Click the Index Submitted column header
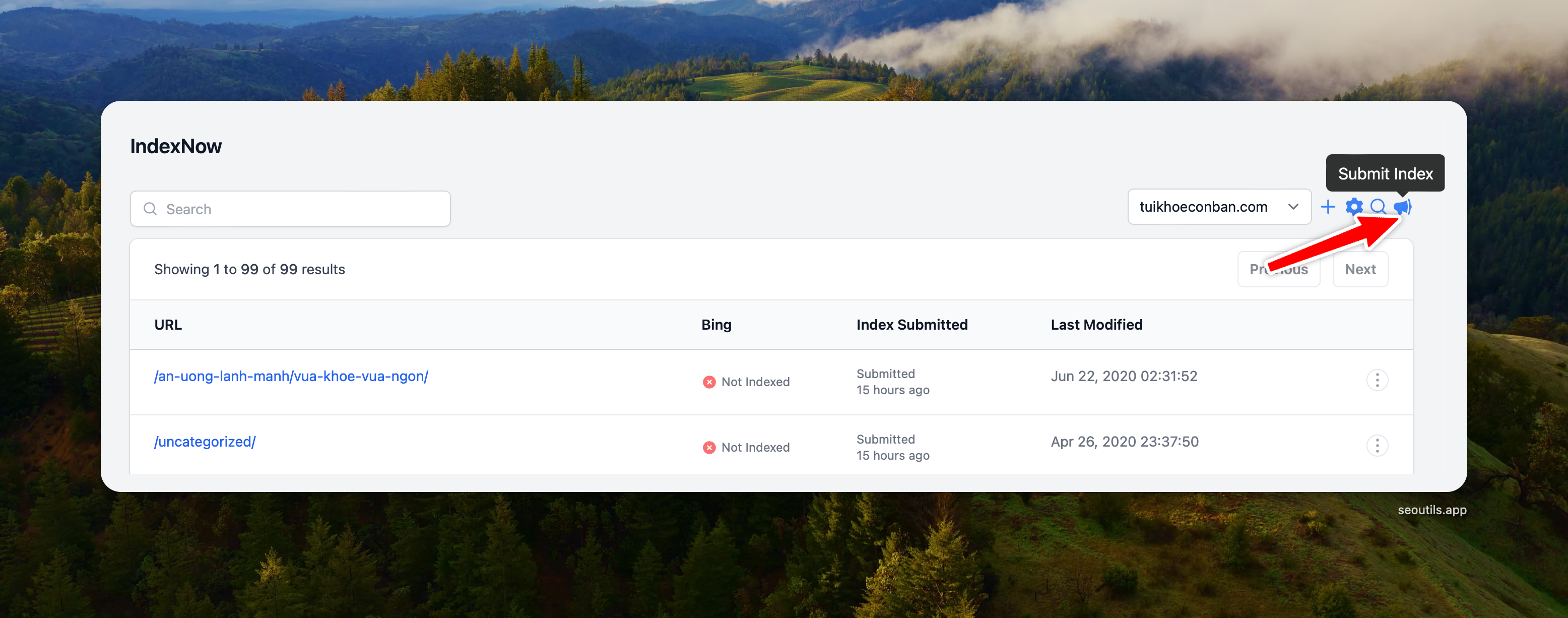This screenshot has height=618, width=1568. (x=911, y=325)
